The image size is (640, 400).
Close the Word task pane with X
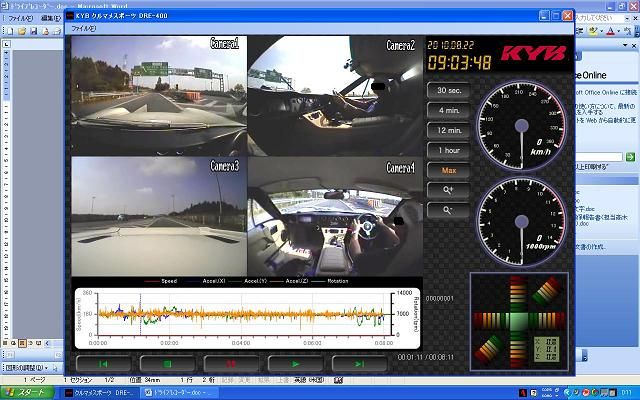634,45
